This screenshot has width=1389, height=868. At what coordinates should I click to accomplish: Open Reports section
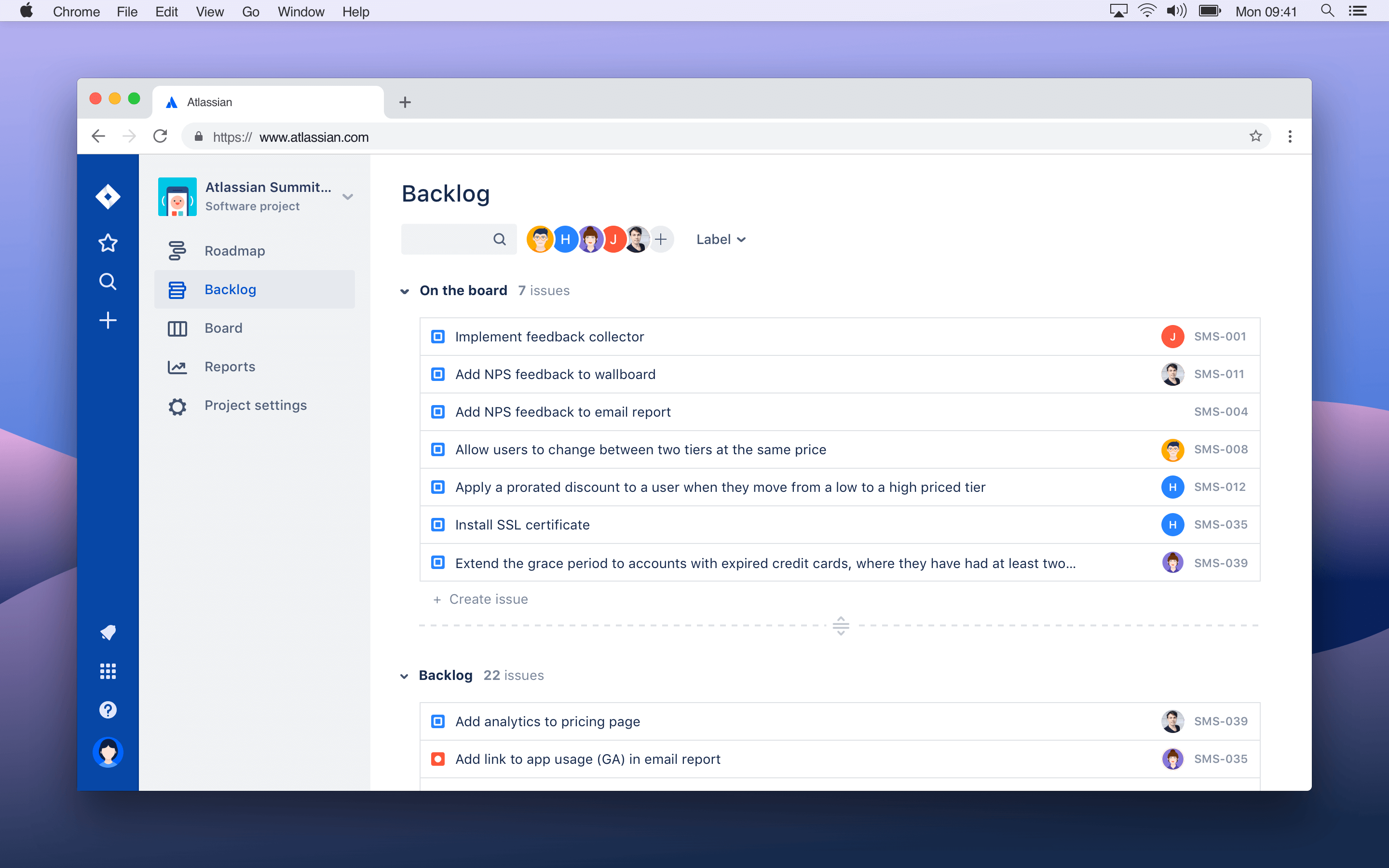pos(230,366)
